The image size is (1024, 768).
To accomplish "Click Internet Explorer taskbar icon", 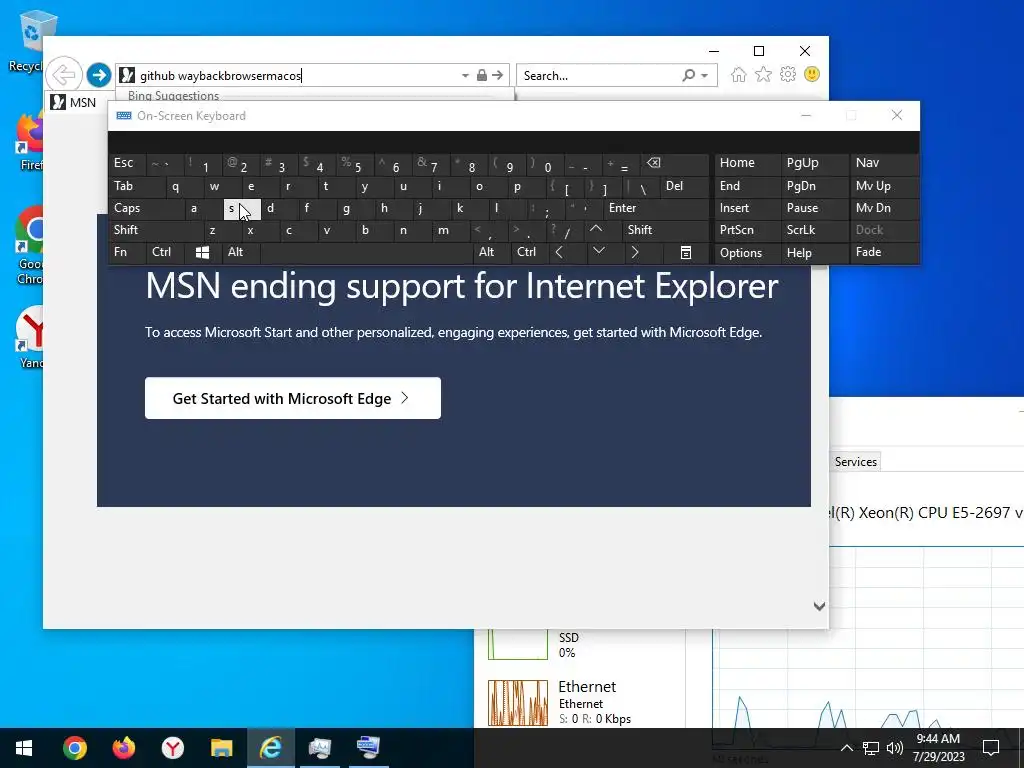I will tap(270, 748).
